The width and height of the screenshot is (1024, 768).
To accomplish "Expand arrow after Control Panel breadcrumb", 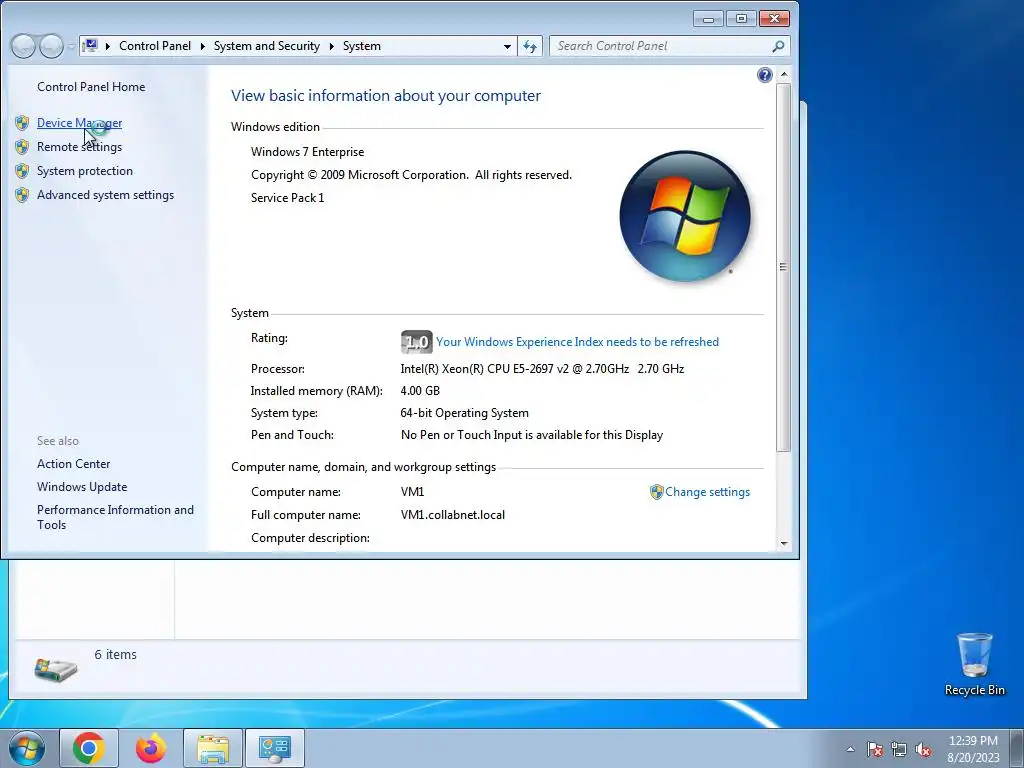I will (x=202, y=46).
